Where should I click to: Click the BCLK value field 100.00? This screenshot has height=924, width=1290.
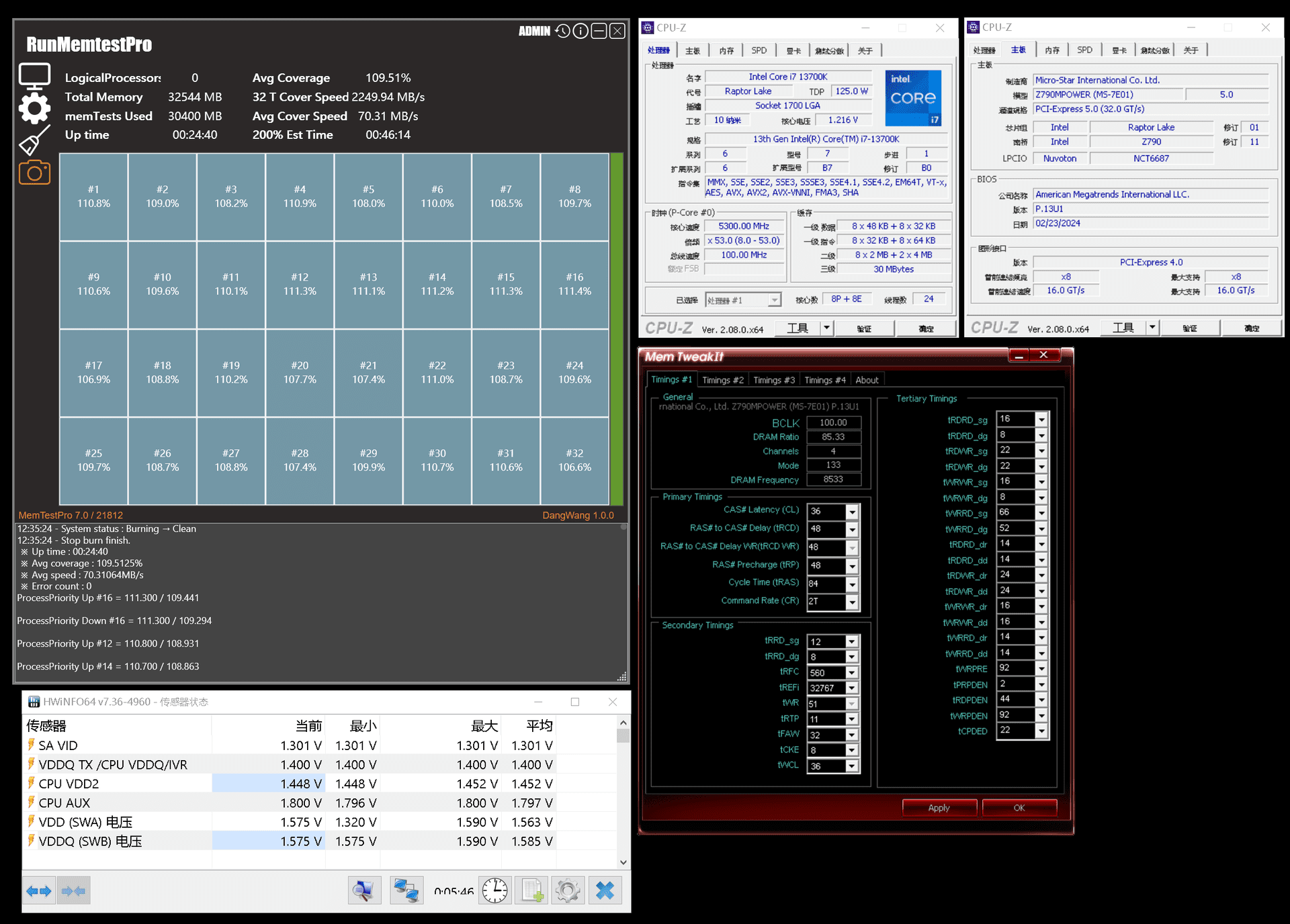(x=833, y=423)
